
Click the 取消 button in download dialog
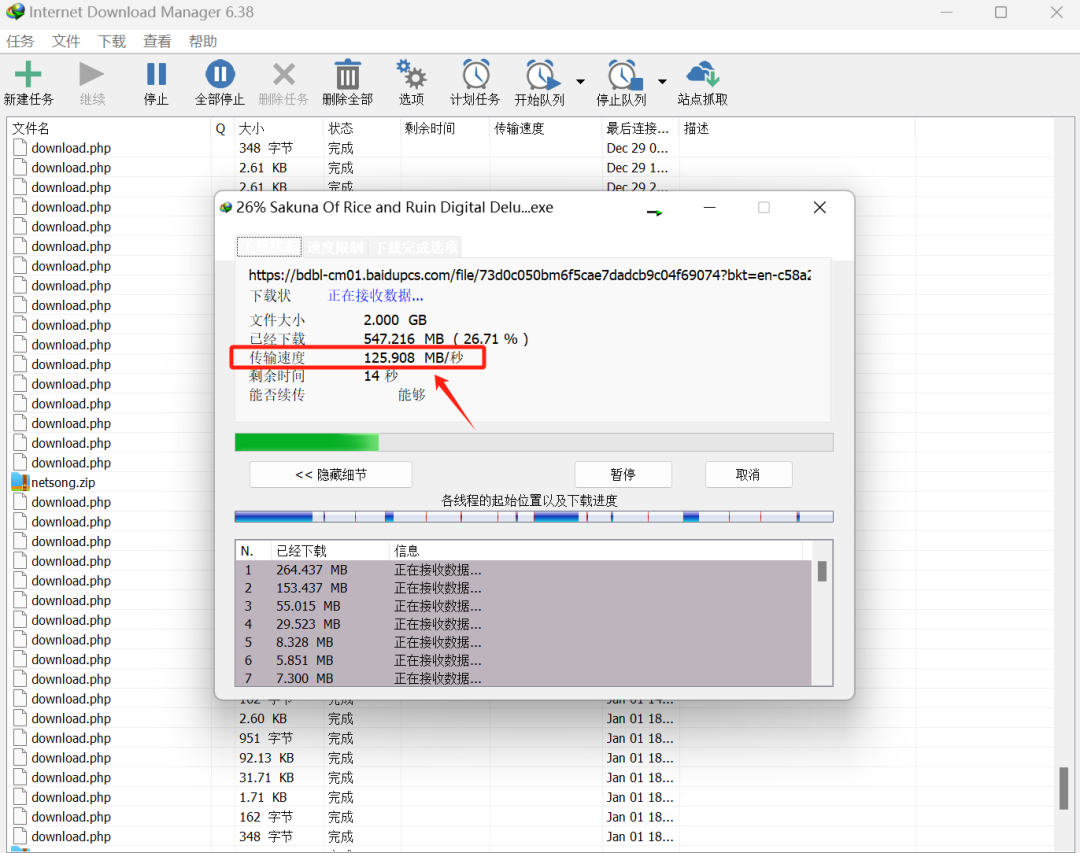748,475
